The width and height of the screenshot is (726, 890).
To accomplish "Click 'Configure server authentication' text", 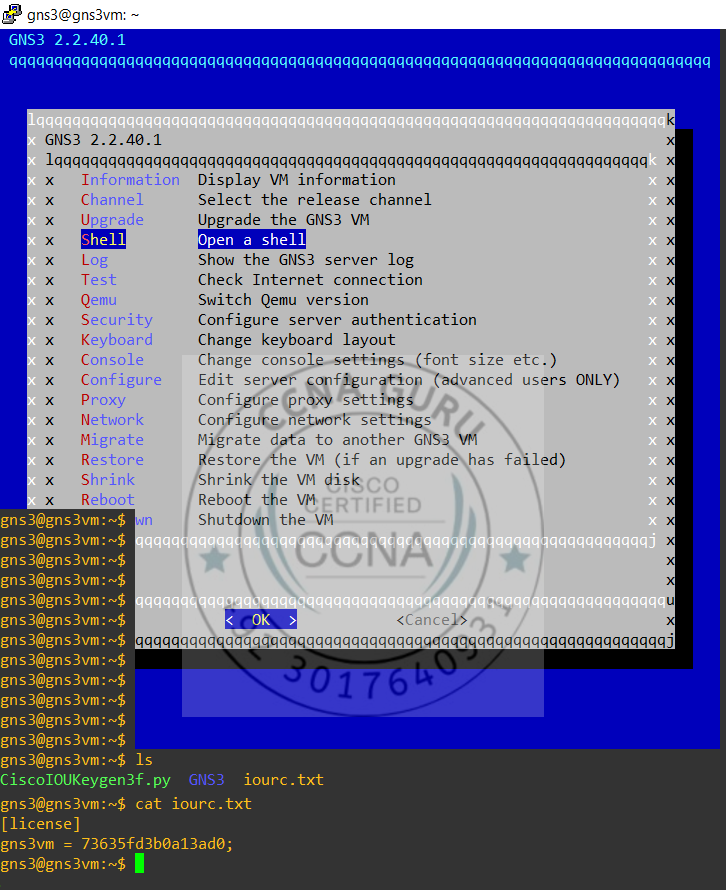I will 338,320.
